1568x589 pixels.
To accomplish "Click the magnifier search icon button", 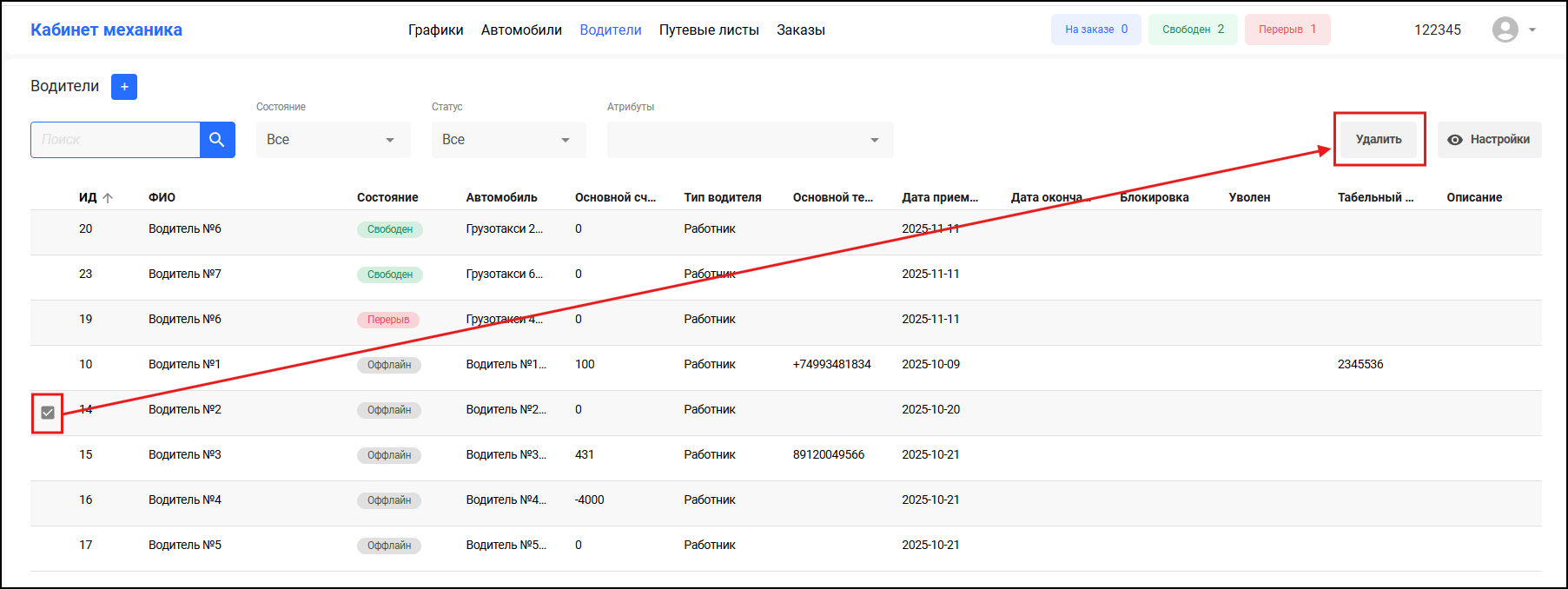I will coord(217,140).
